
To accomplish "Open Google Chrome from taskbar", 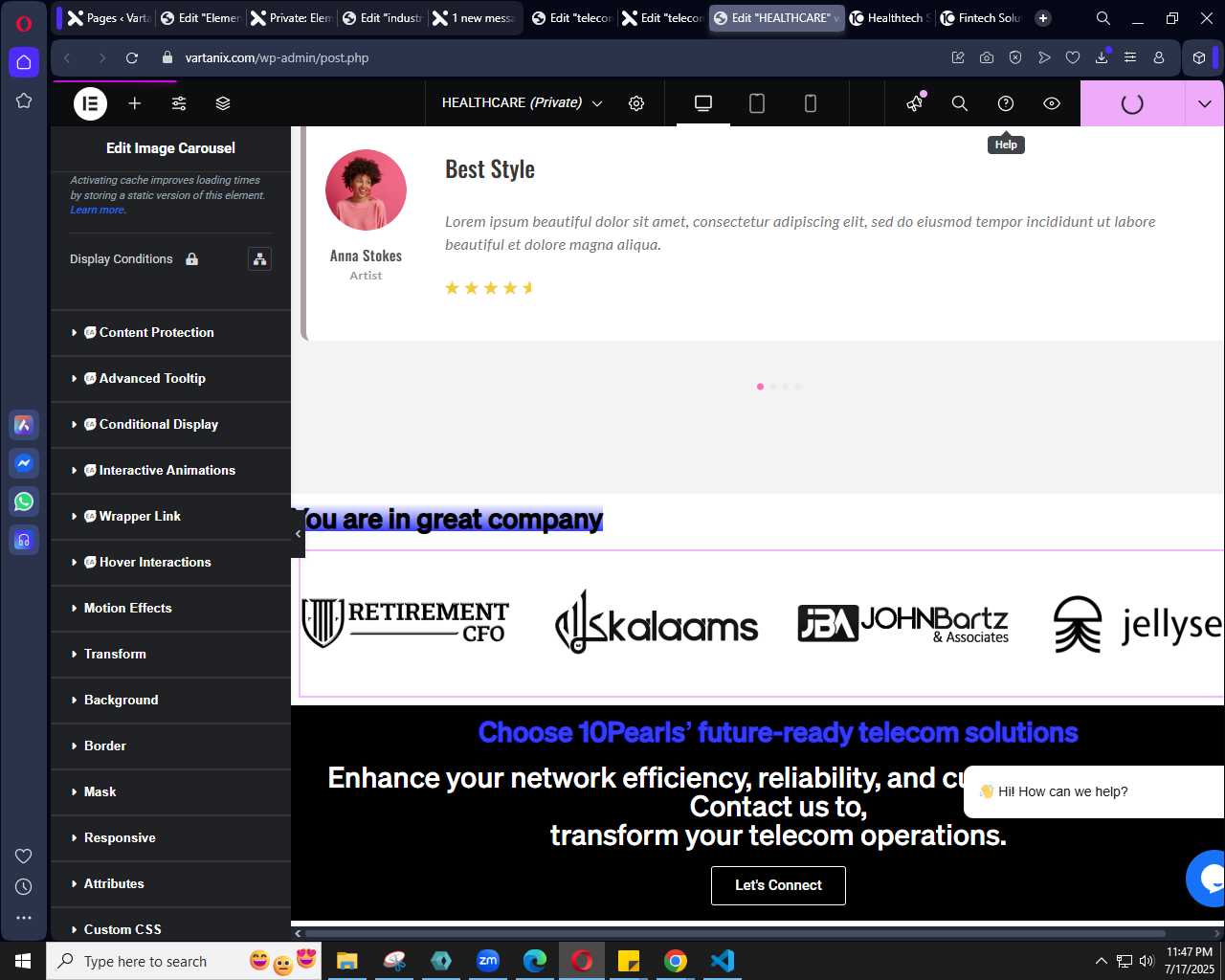I will click(x=676, y=961).
